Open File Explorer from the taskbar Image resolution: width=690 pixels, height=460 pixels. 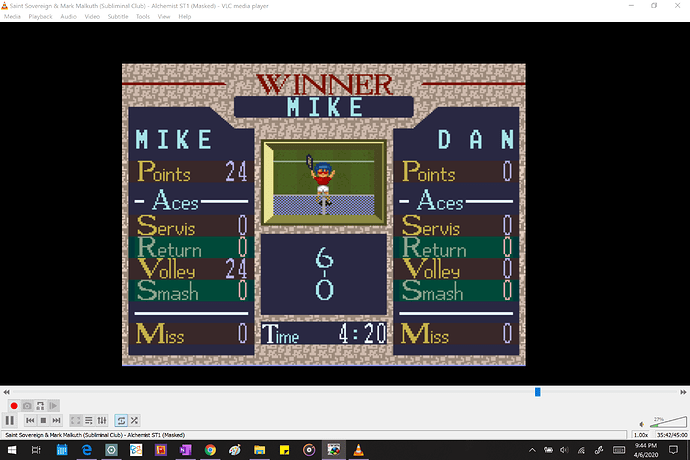(x=259, y=450)
